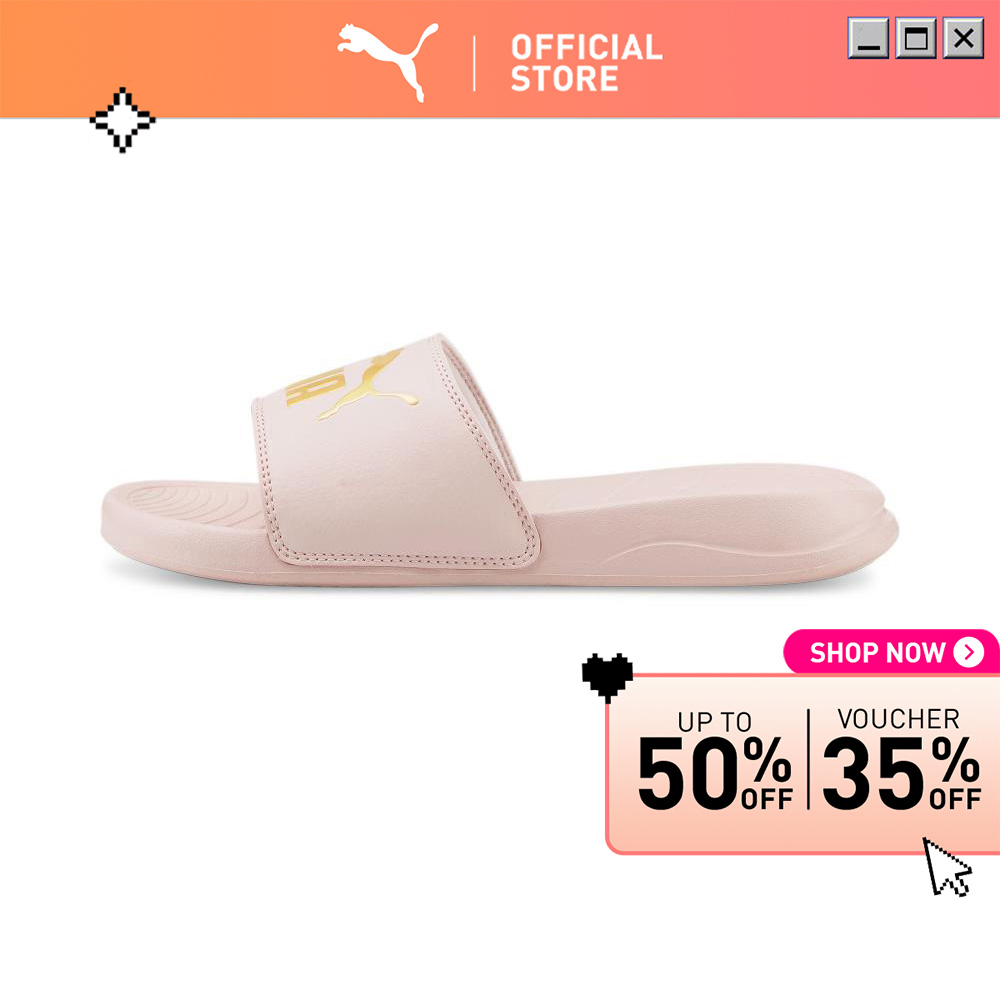The width and height of the screenshot is (1000, 1000).
Task: Click the pink slide sandal product image
Action: pos(500,459)
